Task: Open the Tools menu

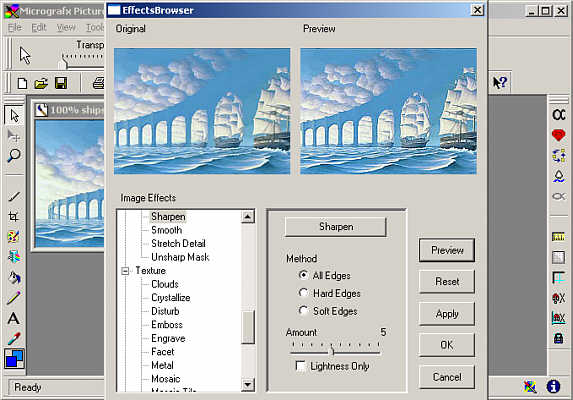Action: pos(95,27)
